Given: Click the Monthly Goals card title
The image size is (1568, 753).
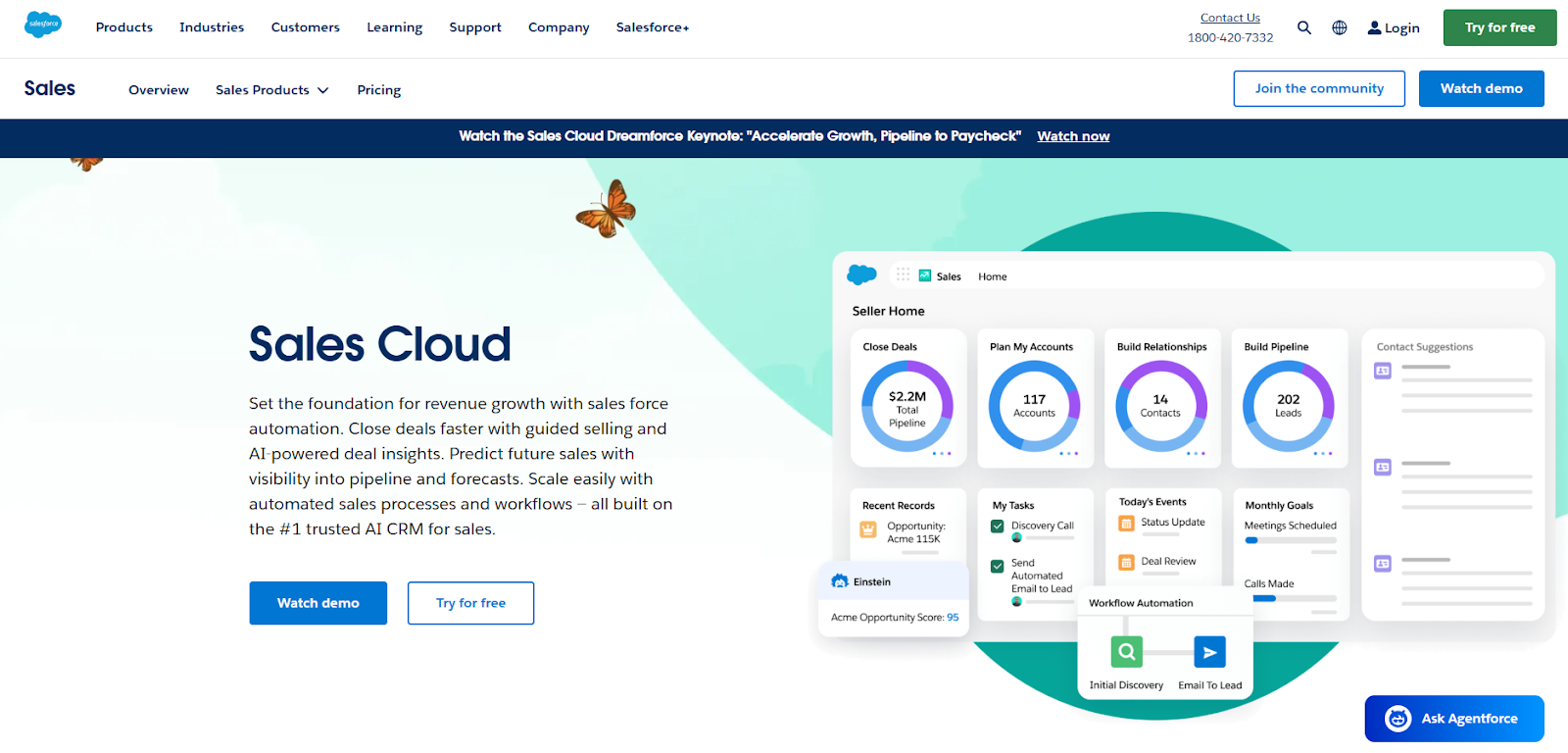Looking at the screenshot, I should point(1279,506).
